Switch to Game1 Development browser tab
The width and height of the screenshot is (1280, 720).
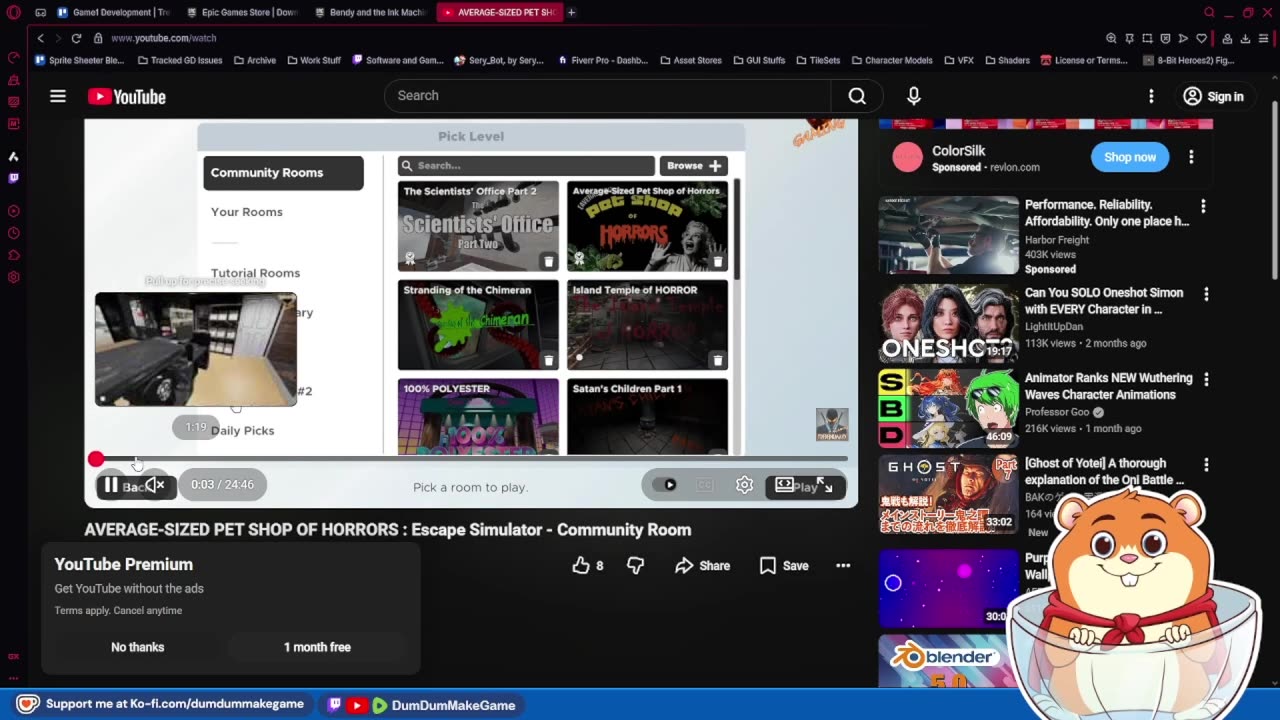[x=114, y=12]
